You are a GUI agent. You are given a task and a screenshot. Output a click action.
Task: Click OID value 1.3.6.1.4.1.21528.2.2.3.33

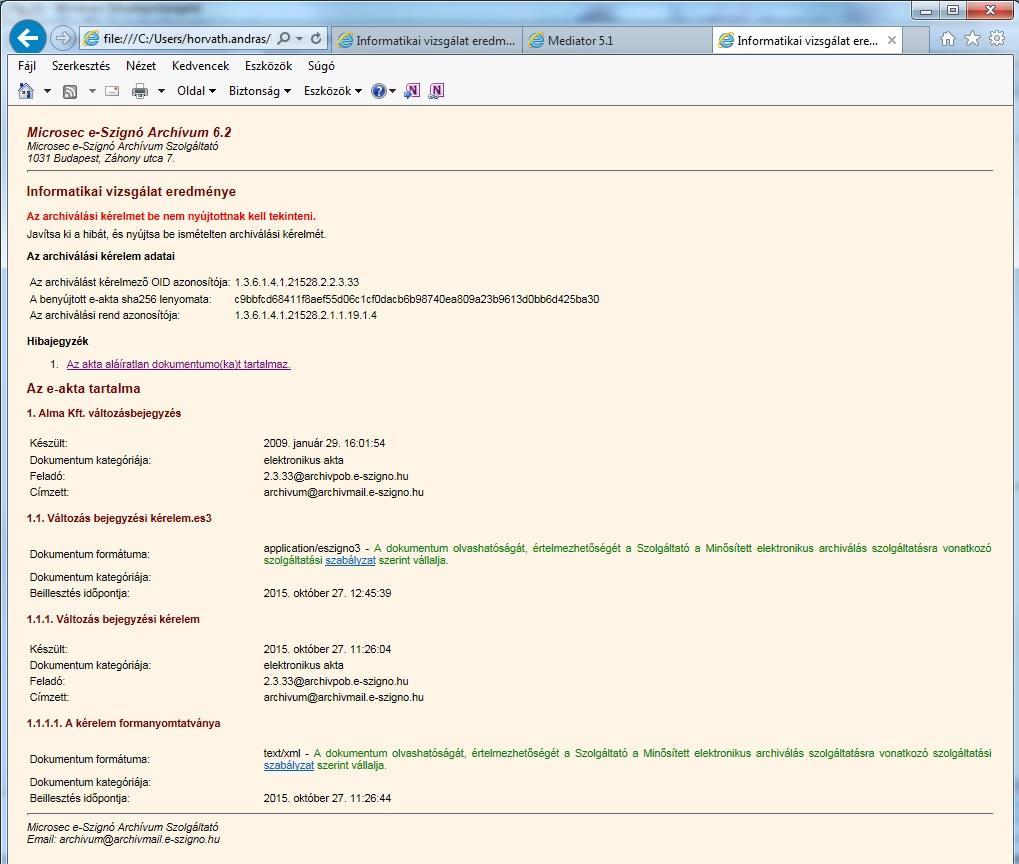(x=297, y=282)
